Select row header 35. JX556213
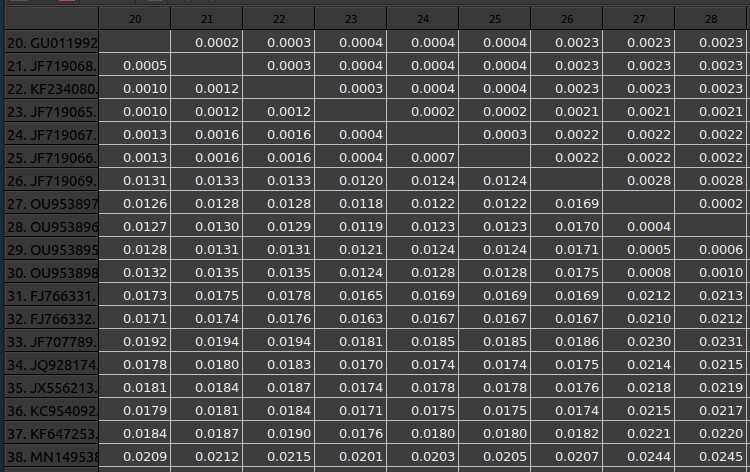Viewport: 750px width, 472px height. click(52, 387)
